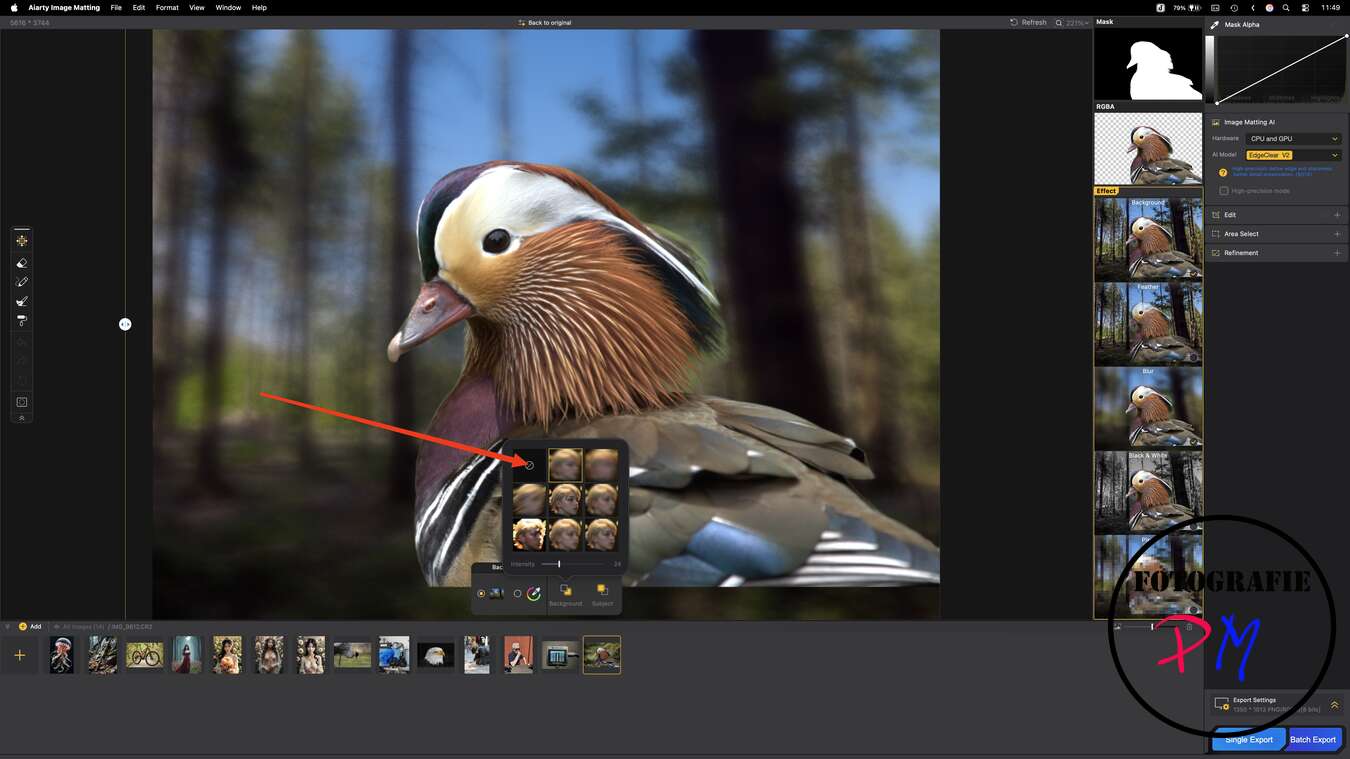The width and height of the screenshot is (1350, 759).
Task: Click the Single Export button
Action: coord(1248,739)
